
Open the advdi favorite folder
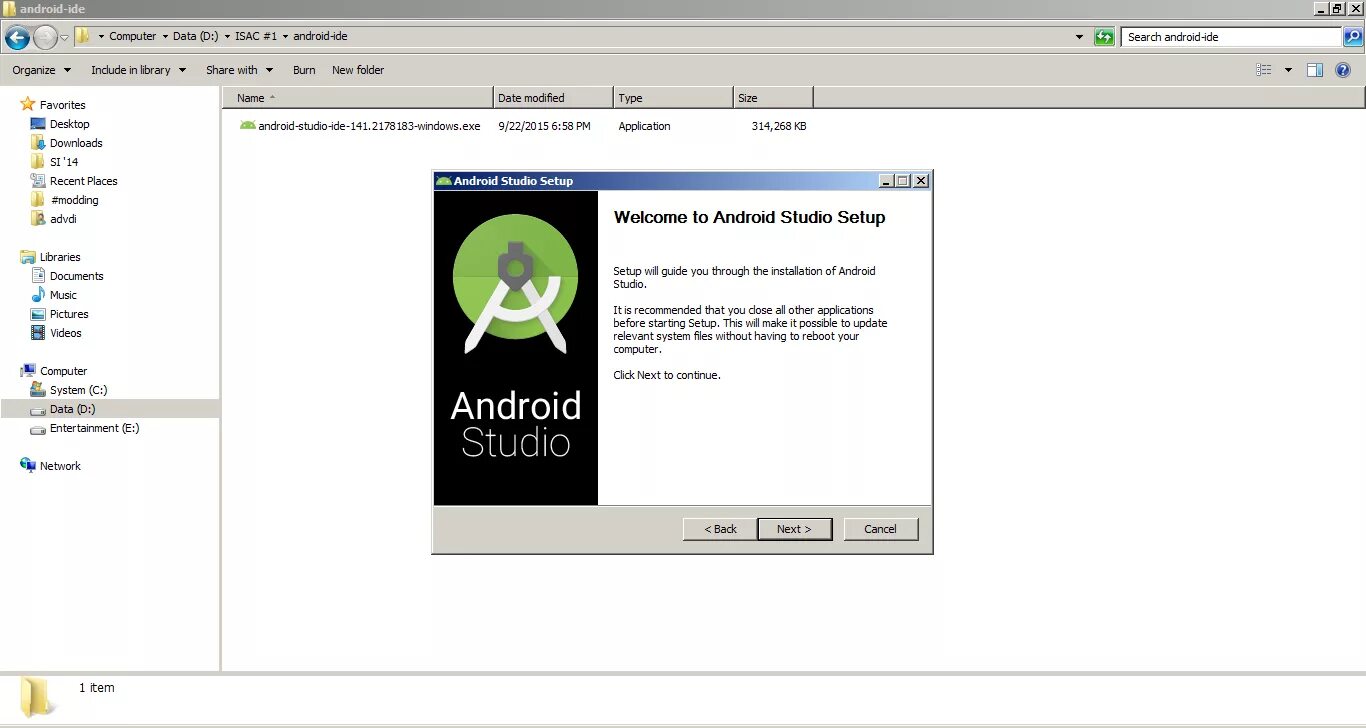click(63, 219)
